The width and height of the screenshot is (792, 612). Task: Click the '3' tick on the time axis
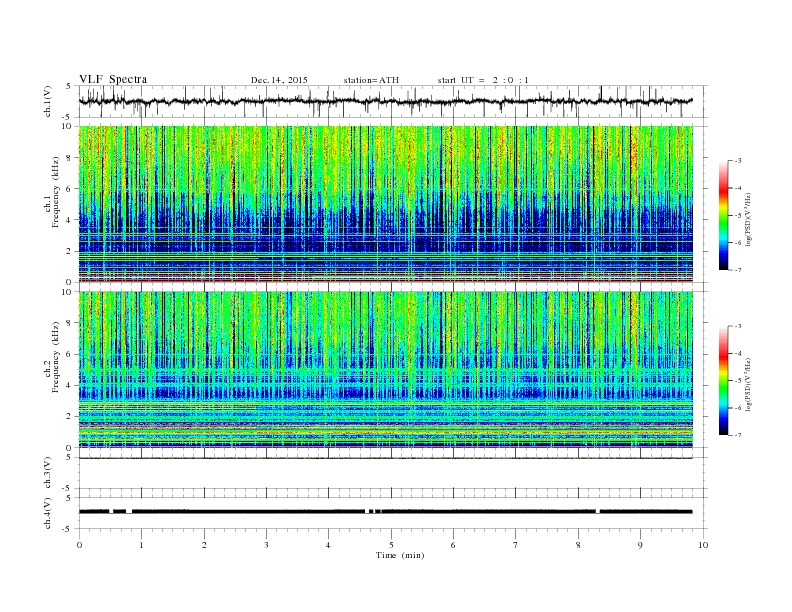tap(266, 545)
